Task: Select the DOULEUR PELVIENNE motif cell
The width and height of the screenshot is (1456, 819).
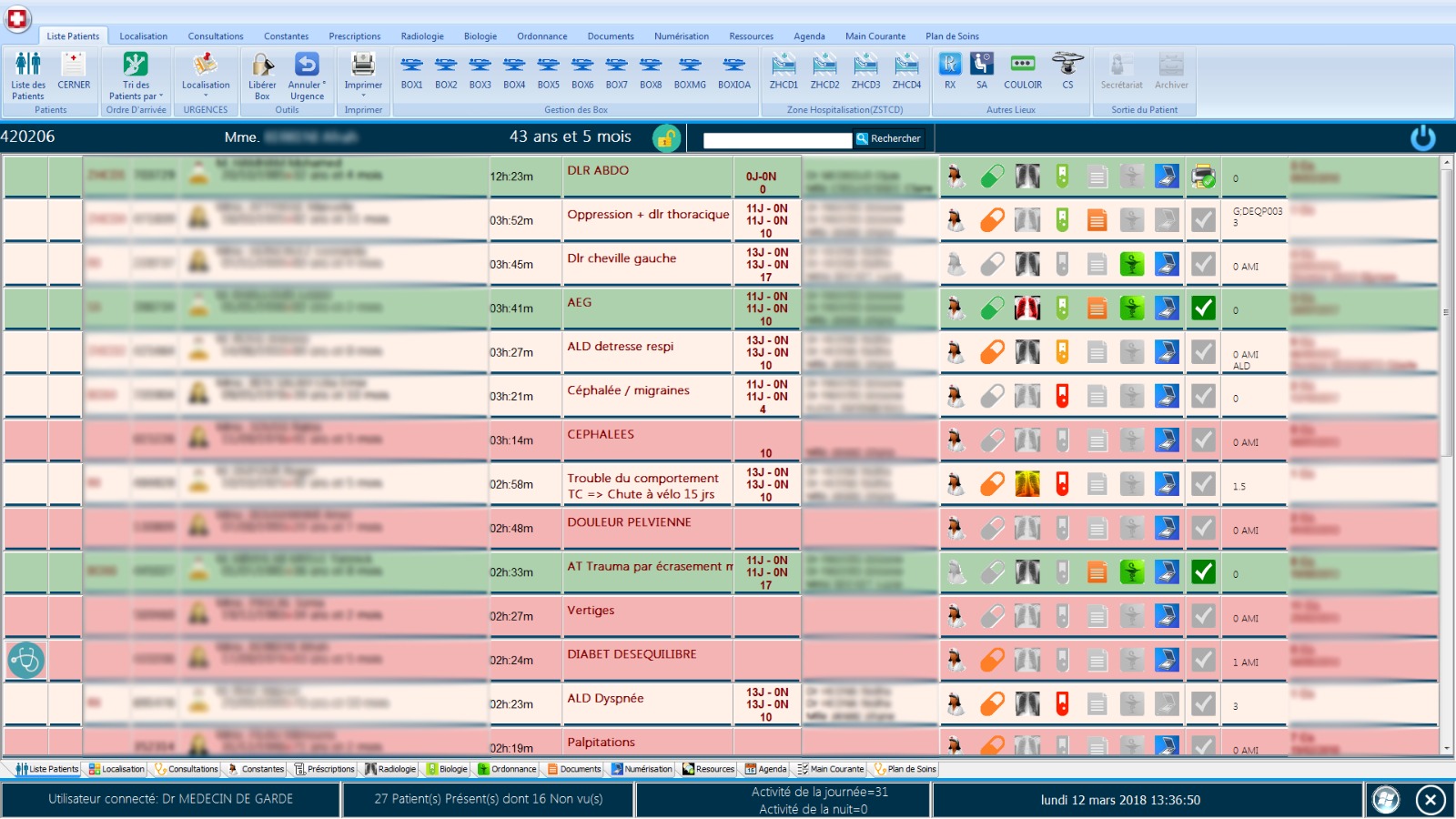Action: point(647,528)
